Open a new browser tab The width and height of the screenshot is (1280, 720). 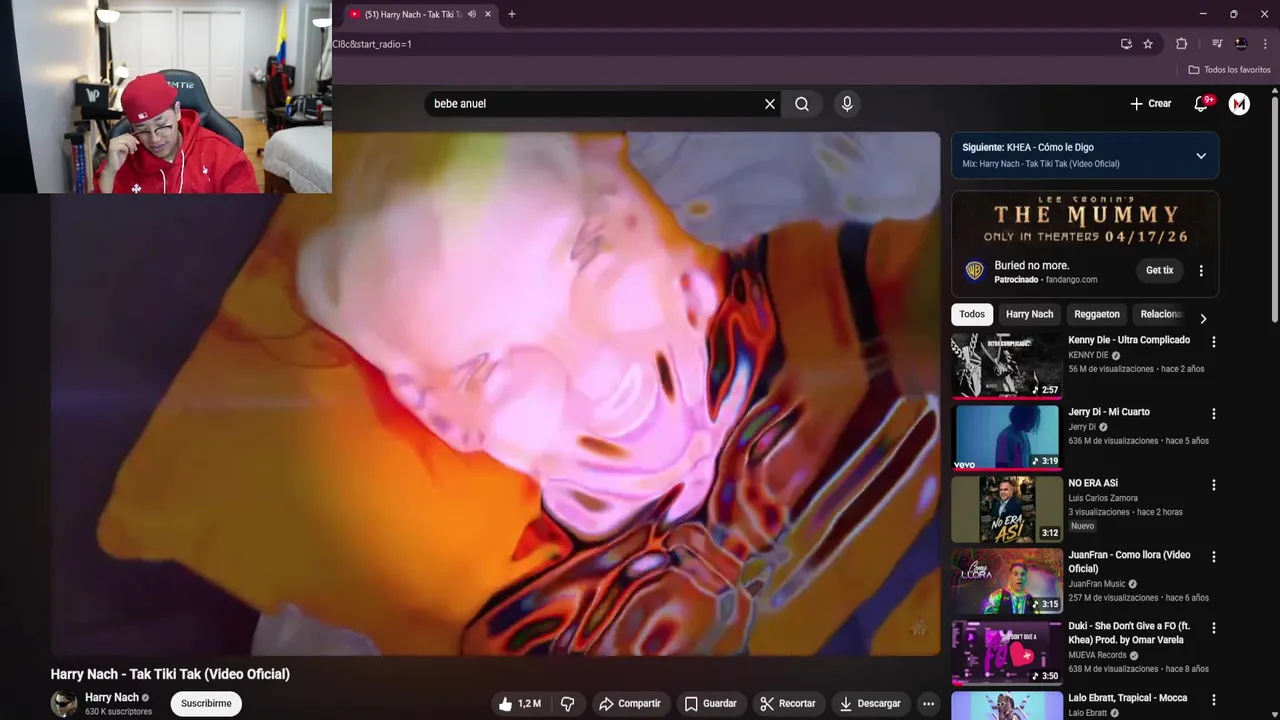pyautogui.click(x=512, y=14)
